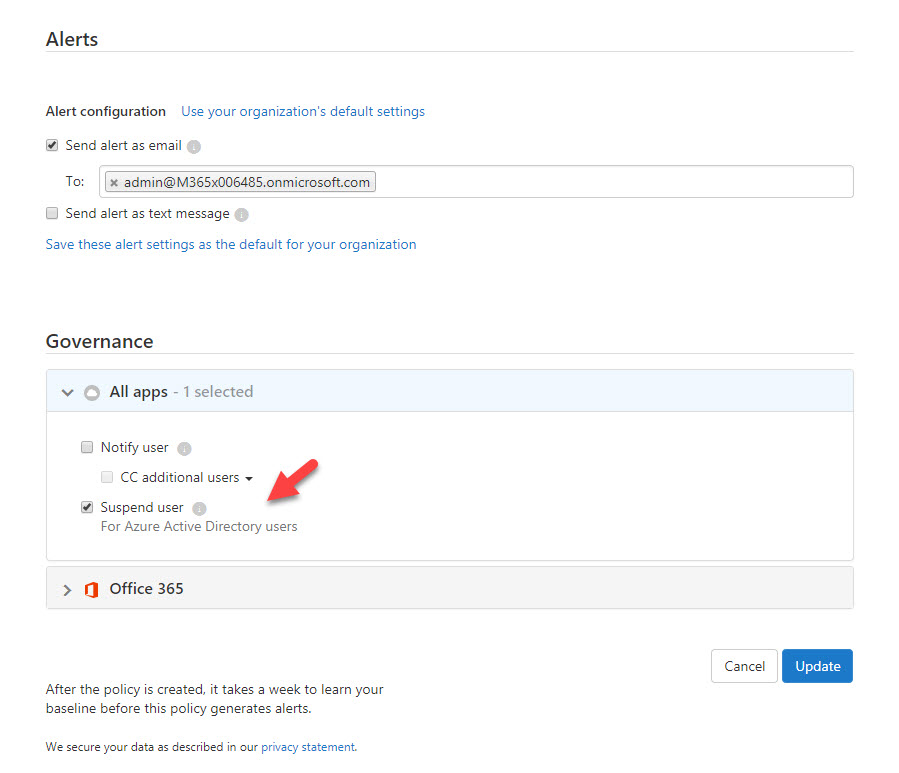Click info icon next to Send alert as email

coord(194,147)
